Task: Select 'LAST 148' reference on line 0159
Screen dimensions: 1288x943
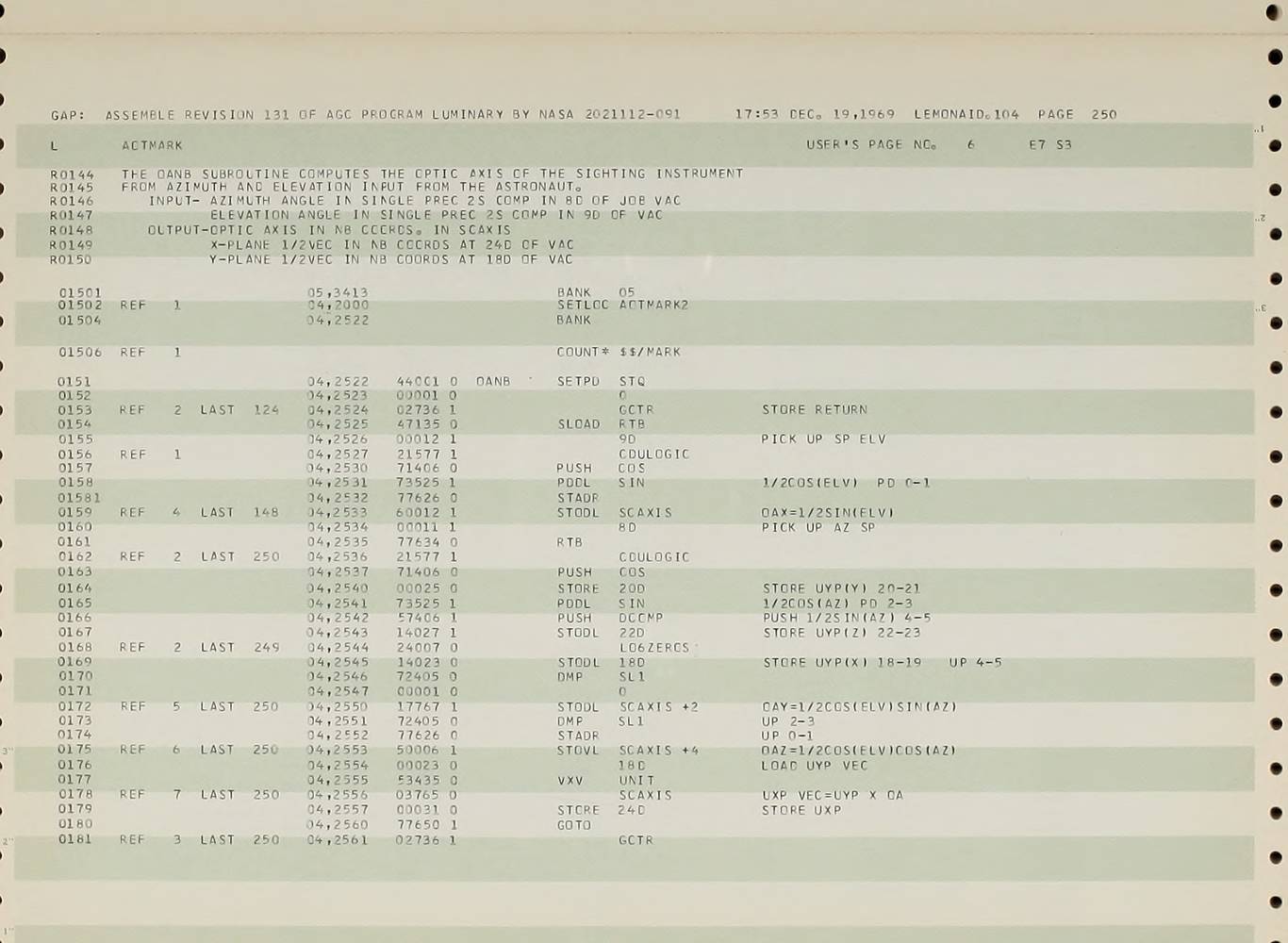Action: pyautogui.click(x=239, y=513)
